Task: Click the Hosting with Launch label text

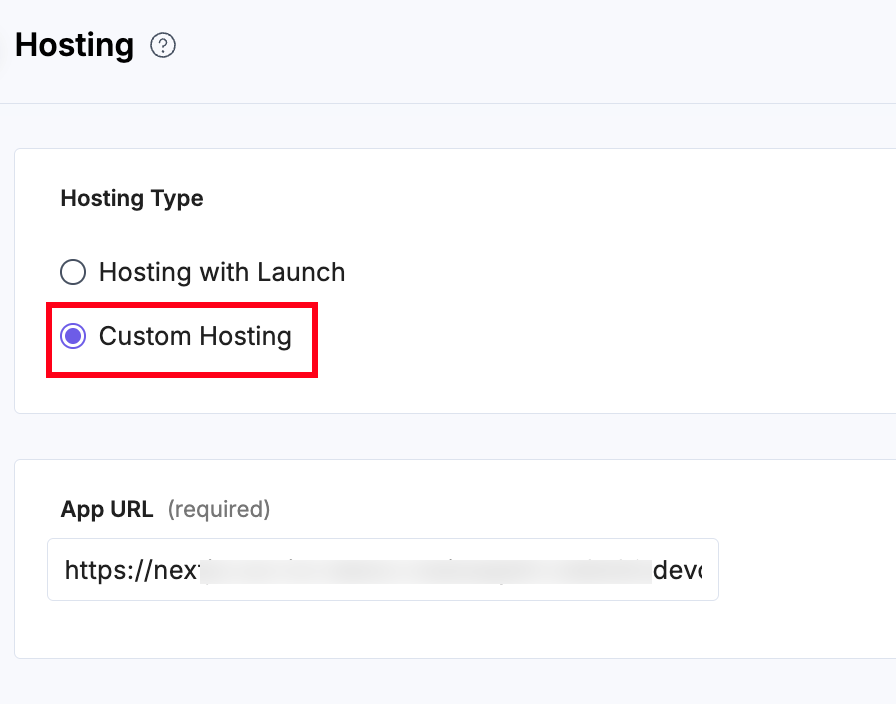Action: pyautogui.click(x=222, y=271)
